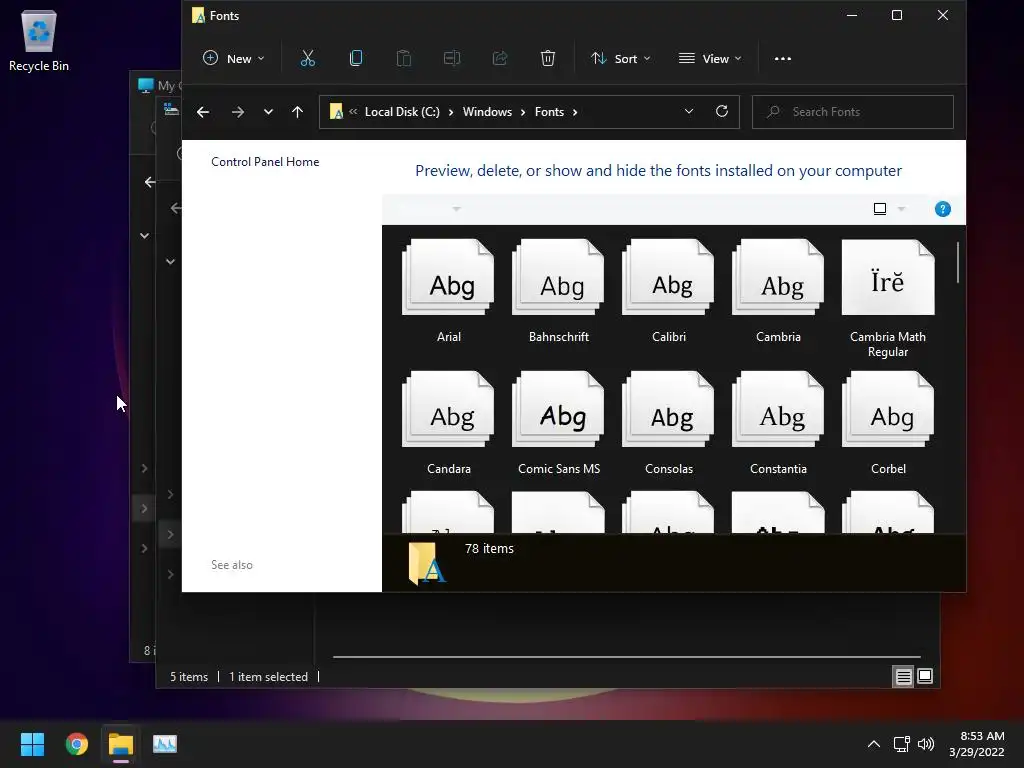Open the Recycle Bin on desktop

click(x=39, y=40)
